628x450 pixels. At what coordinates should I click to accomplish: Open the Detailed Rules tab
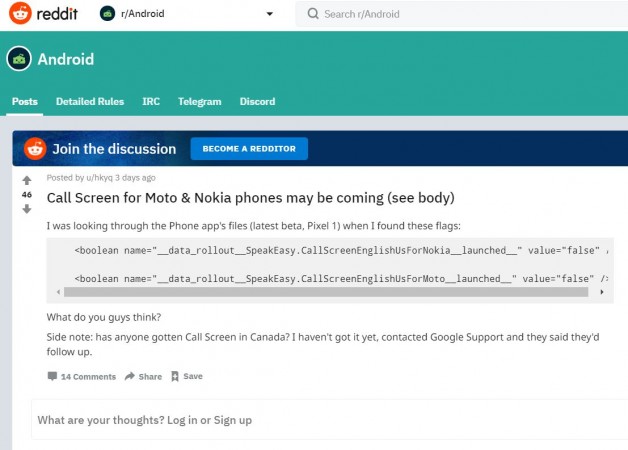coord(90,101)
